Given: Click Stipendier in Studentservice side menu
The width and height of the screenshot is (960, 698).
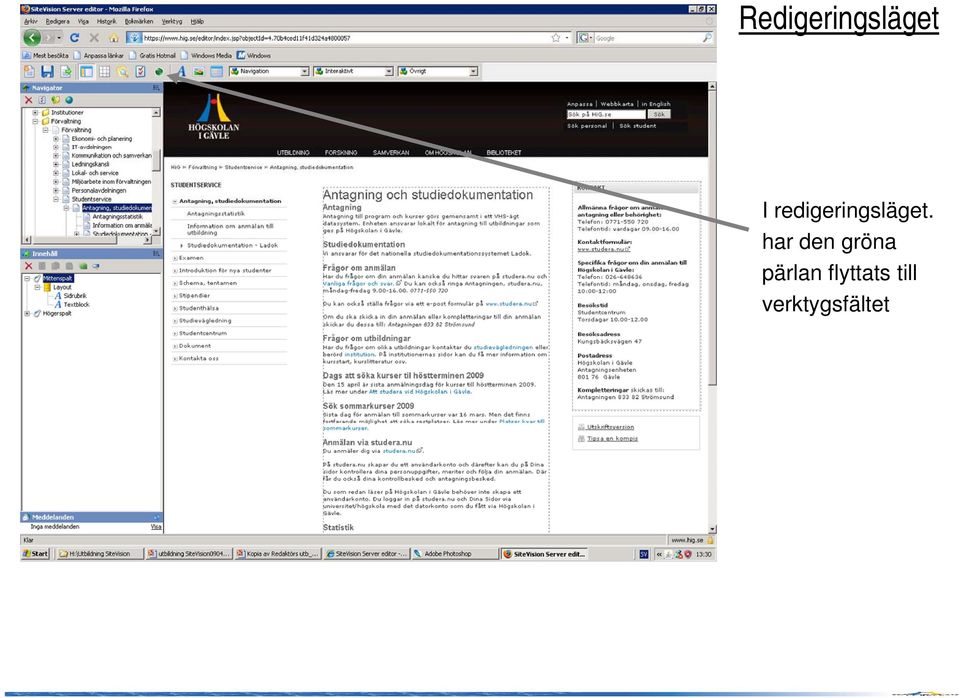Looking at the screenshot, I should 194,296.
